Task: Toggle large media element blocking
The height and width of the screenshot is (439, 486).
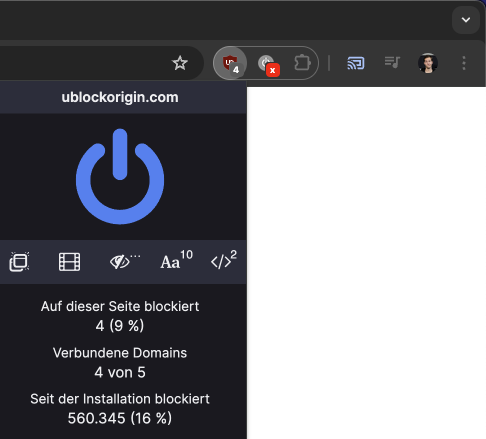Action: 69,262
